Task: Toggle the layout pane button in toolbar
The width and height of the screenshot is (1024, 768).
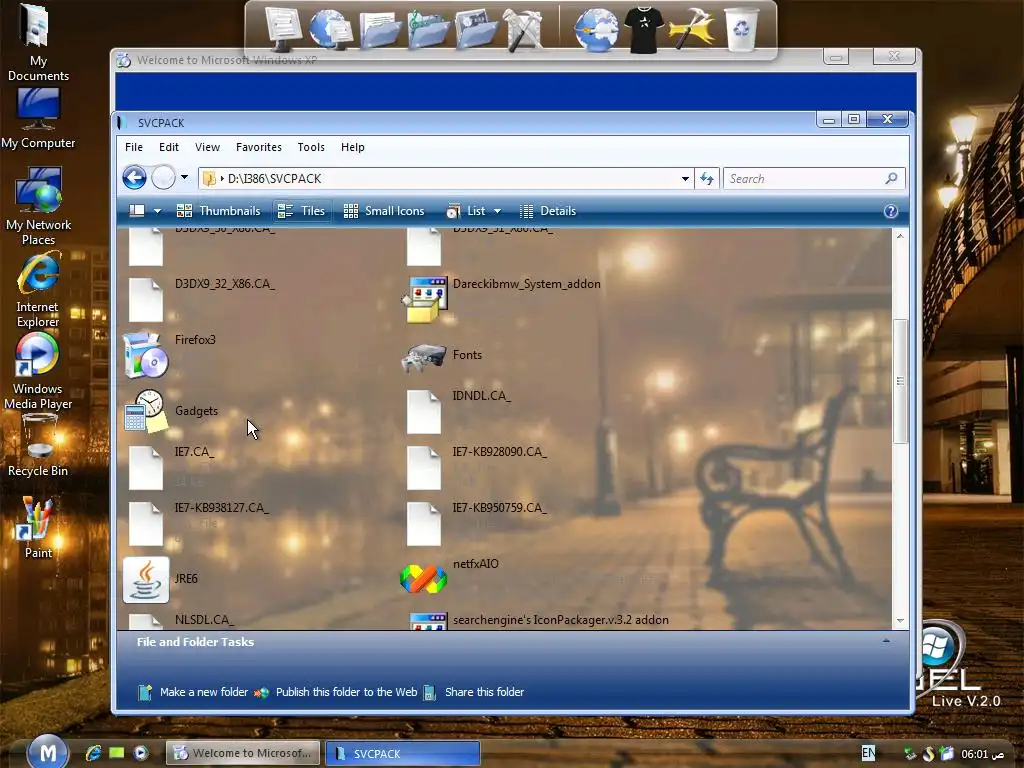Action: point(137,211)
